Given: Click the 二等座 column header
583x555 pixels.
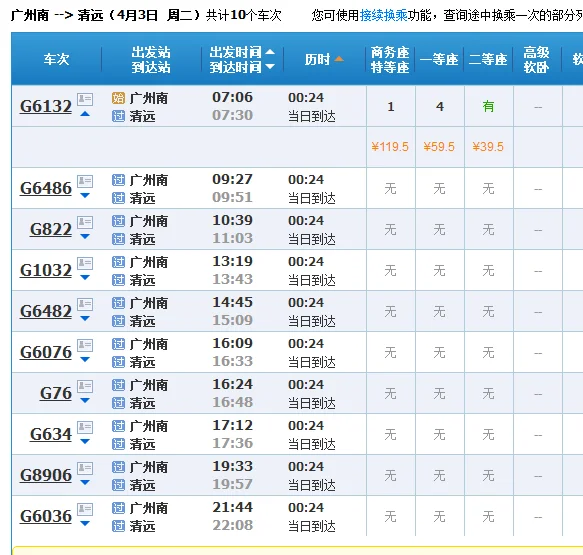Looking at the screenshot, I should click(x=488, y=59).
